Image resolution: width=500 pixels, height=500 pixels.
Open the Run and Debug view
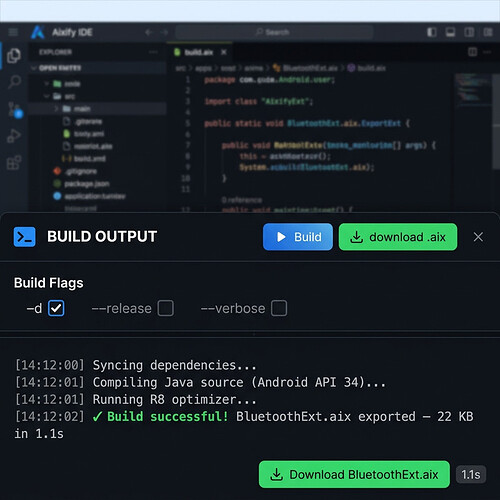point(14,136)
